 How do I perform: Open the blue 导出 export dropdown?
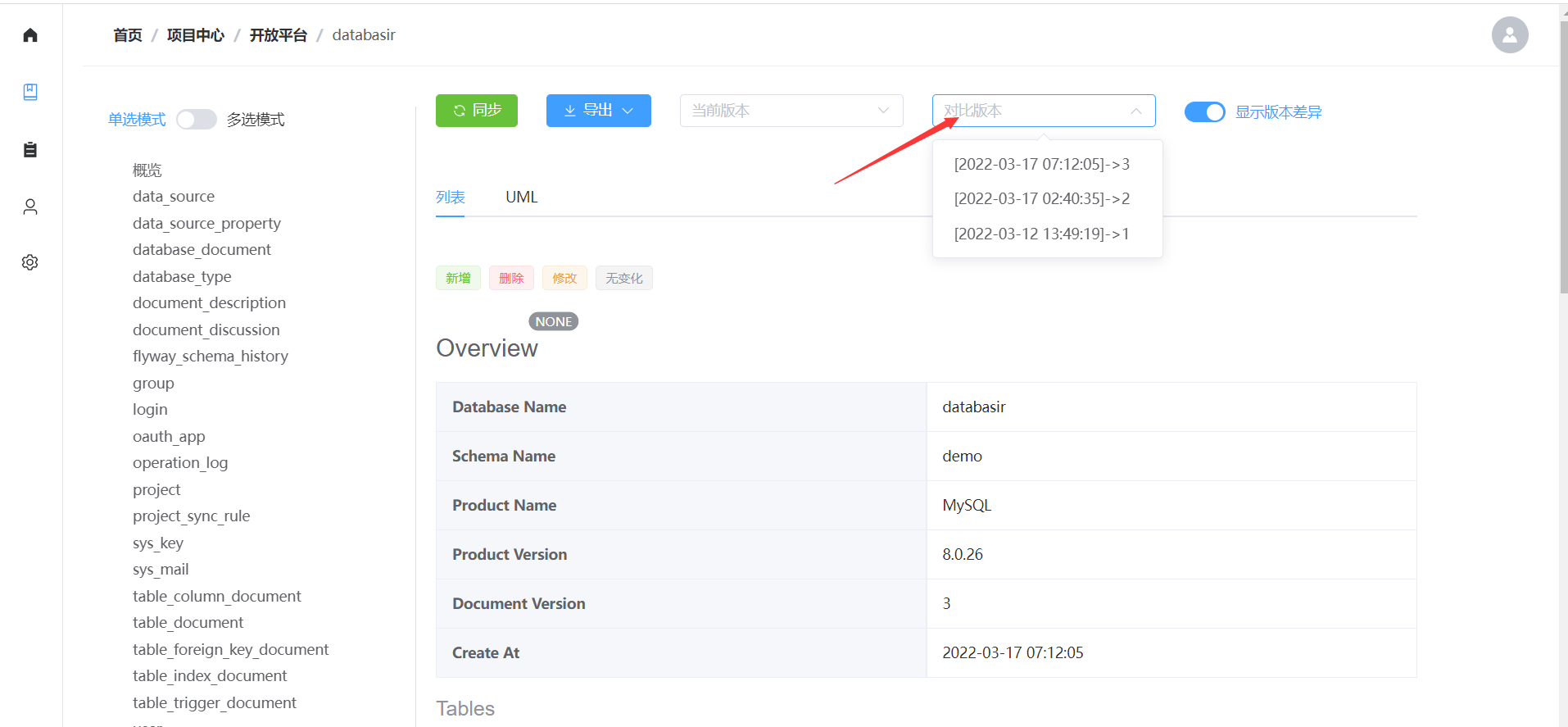click(598, 111)
